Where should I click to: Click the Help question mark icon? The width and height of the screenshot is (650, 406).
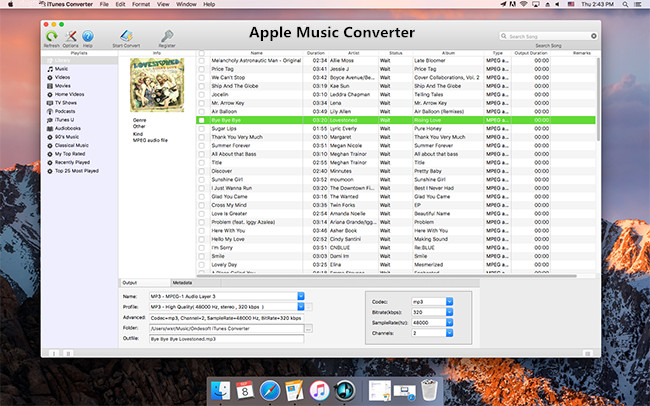point(87,36)
